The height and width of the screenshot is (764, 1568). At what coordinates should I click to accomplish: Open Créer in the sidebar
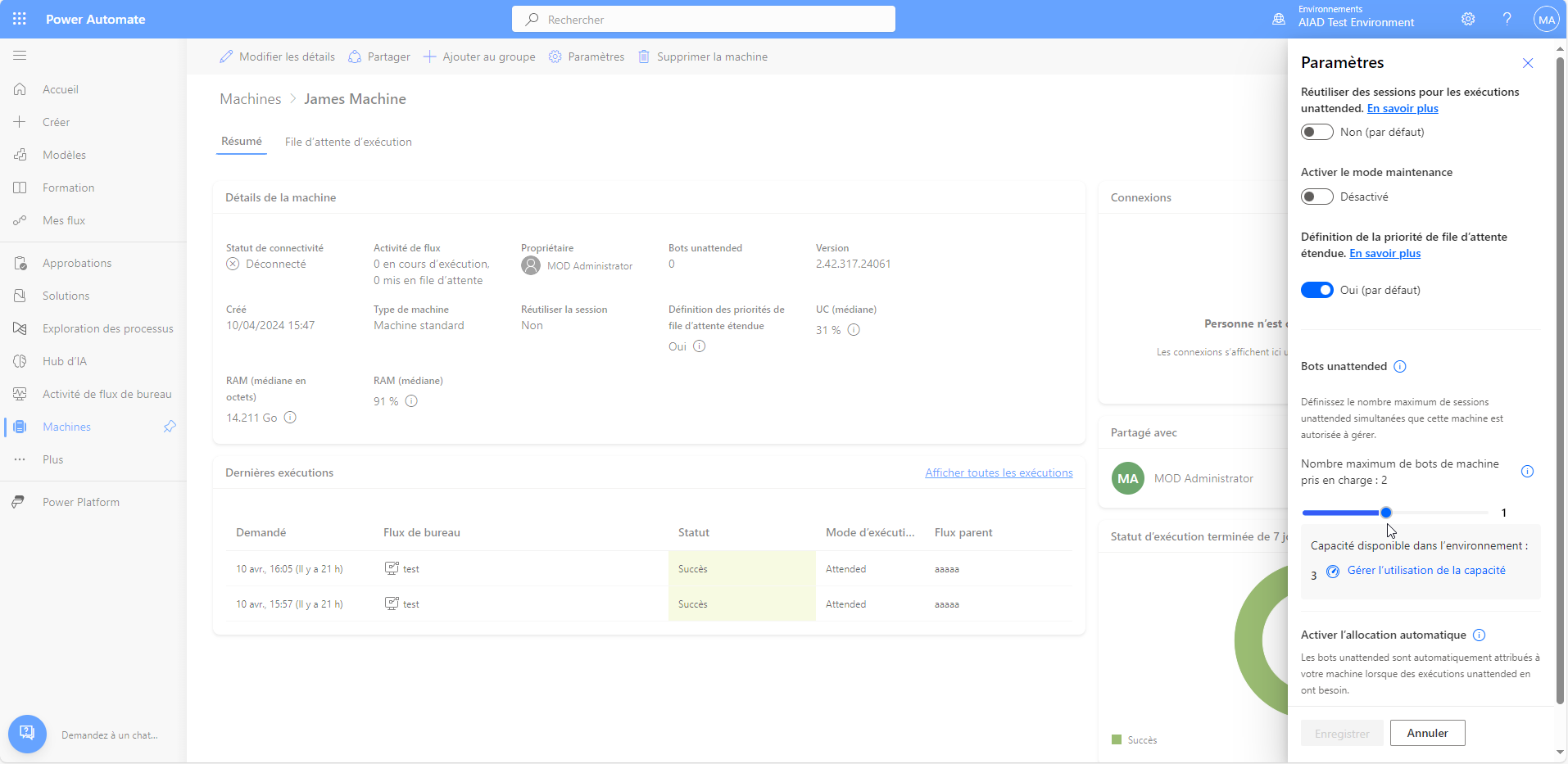(56, 122)
